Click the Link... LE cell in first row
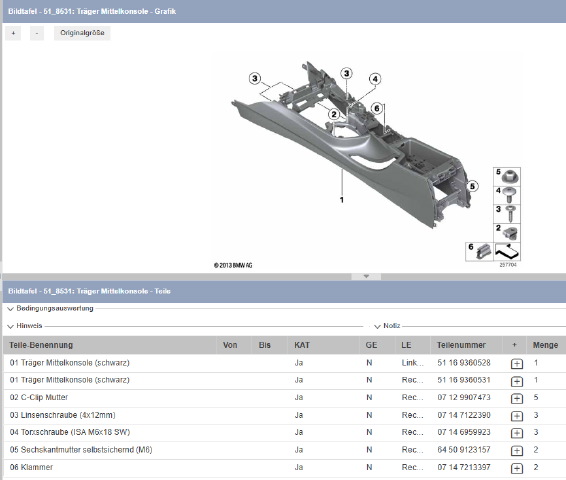This screenshot has width=566, height=480. 413,363
